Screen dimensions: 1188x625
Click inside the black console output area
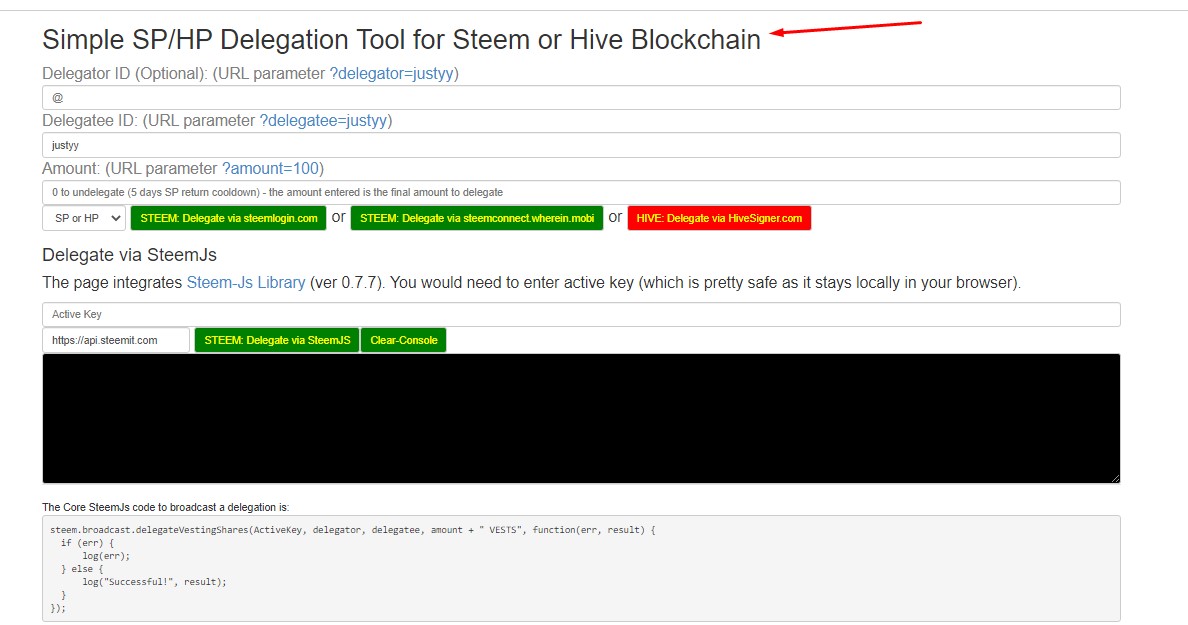[x=581, y=418]
